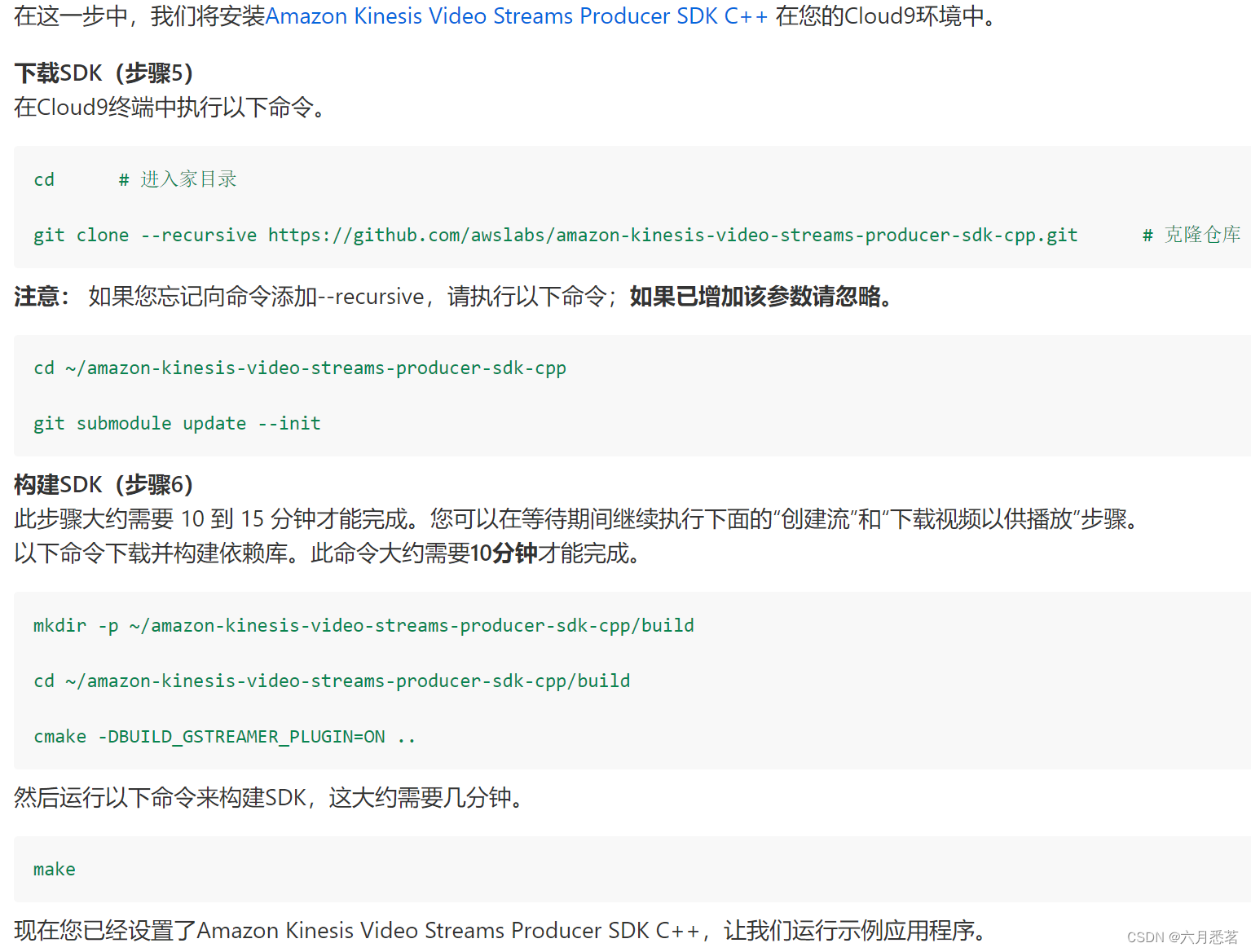This screenshot has height=952, width=1251.
Task: Click the 'cd' command ending in /build
Action: click(x=332, y=681)
